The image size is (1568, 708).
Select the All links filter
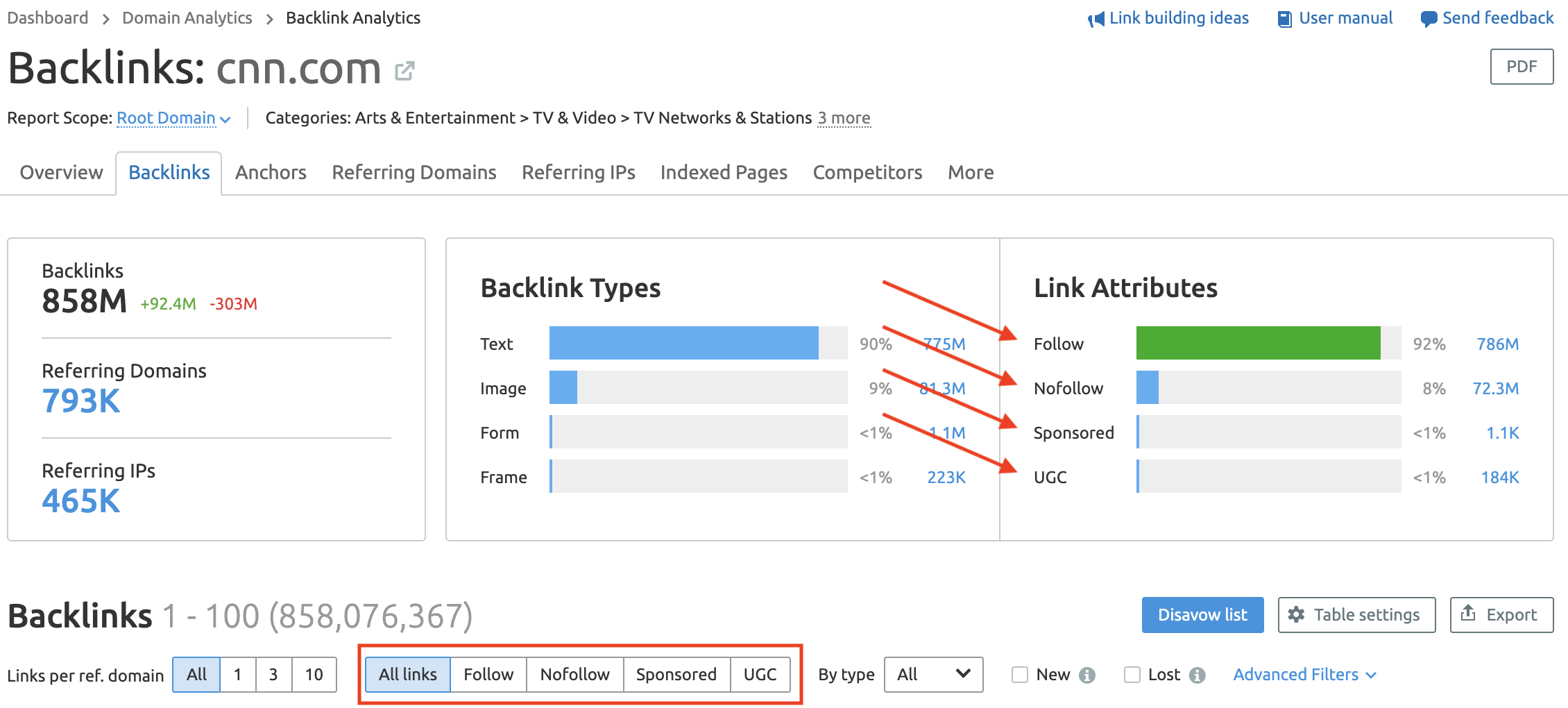[x=408, y=675]
